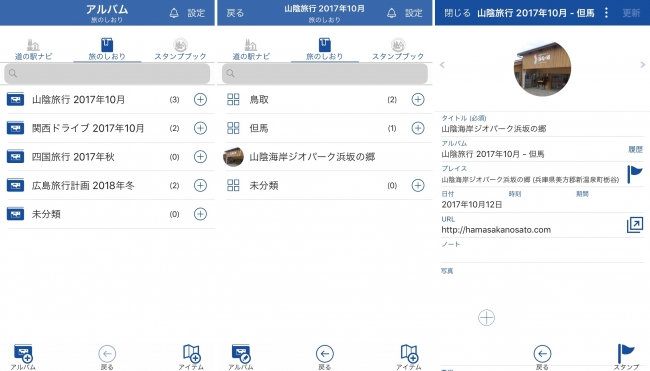Tap back arrow in middle screen bottom bar
The height and width of the screenshot is (371, 650).
coord(325,354)
